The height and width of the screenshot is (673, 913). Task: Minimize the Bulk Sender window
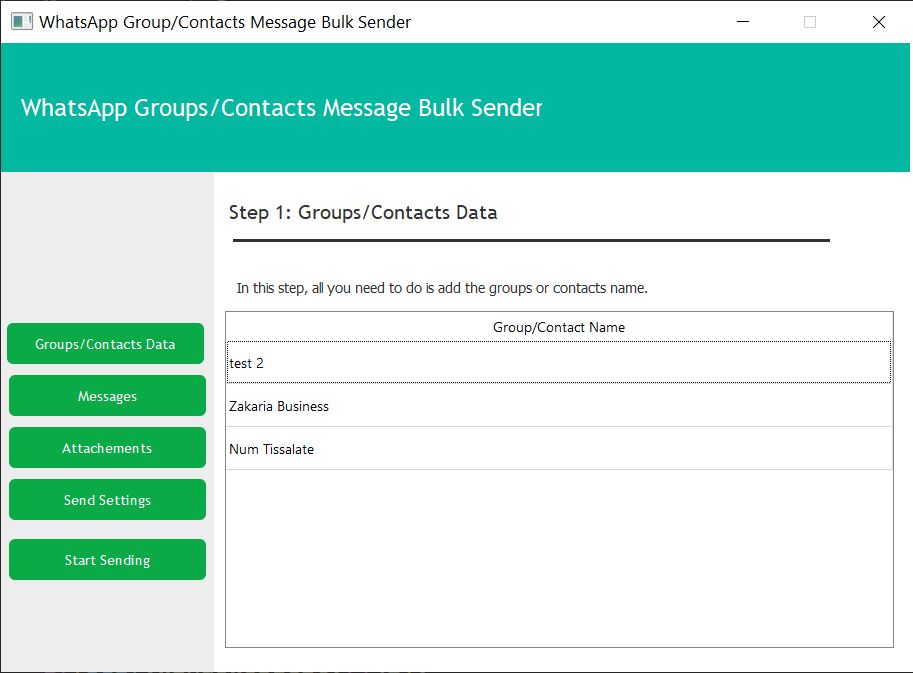tap(743, 22)
